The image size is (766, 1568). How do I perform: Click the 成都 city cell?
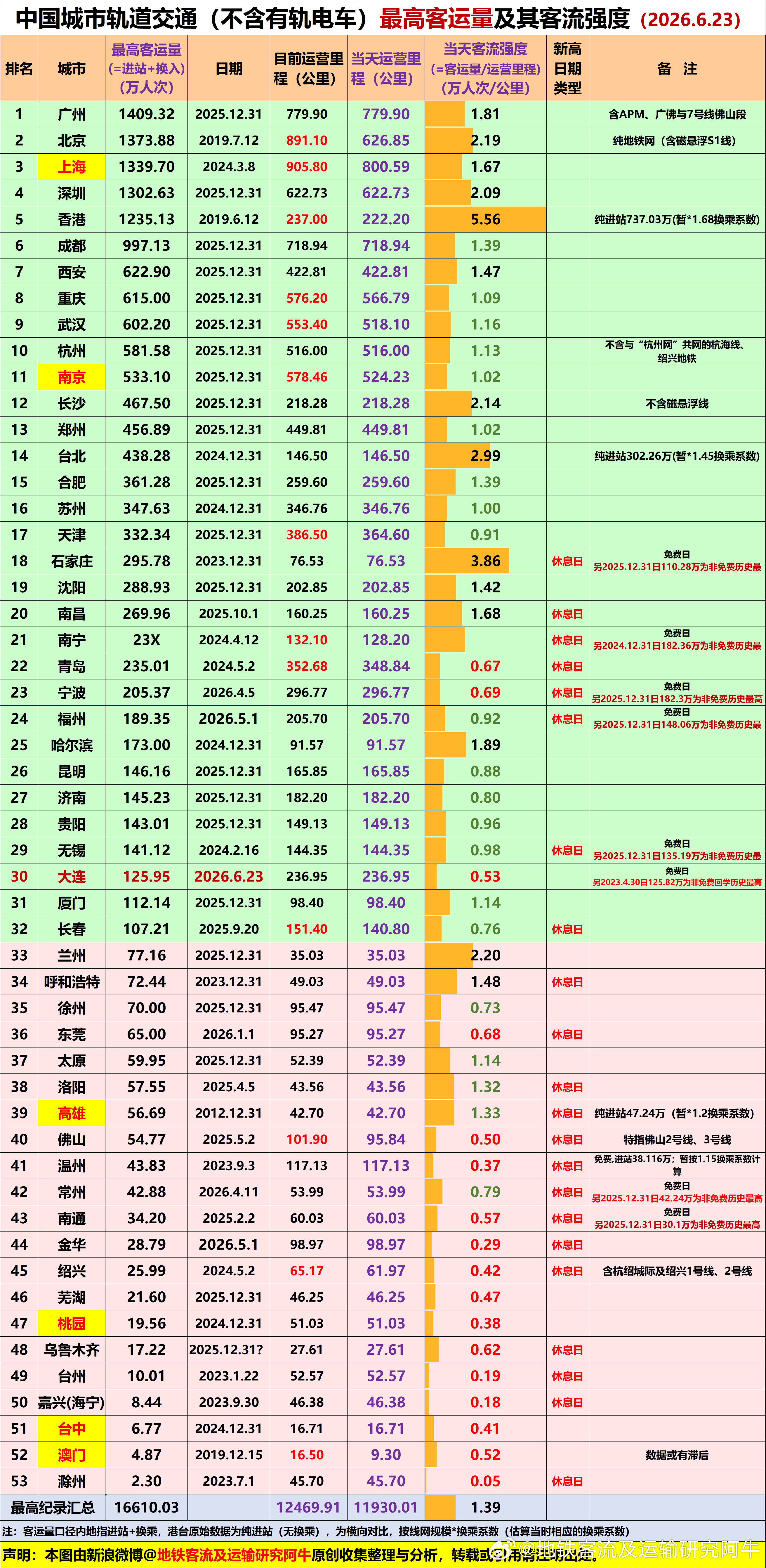72,246
